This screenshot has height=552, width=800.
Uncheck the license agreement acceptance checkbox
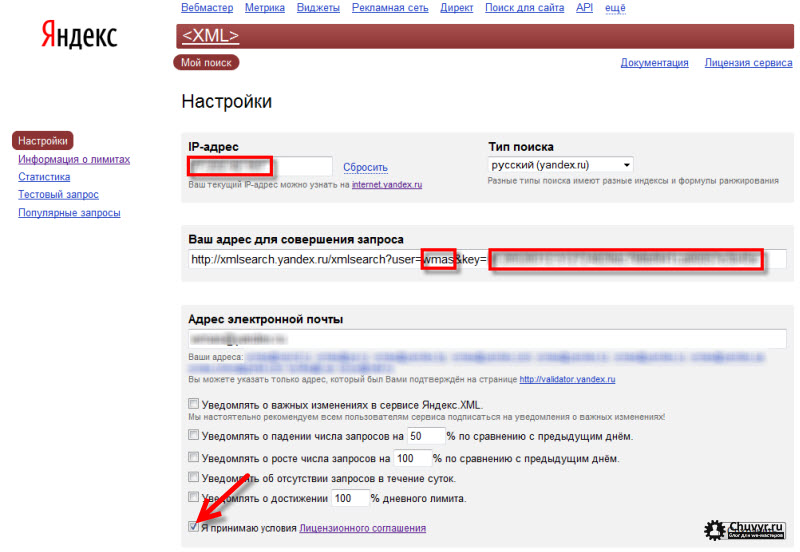[193, 526]
